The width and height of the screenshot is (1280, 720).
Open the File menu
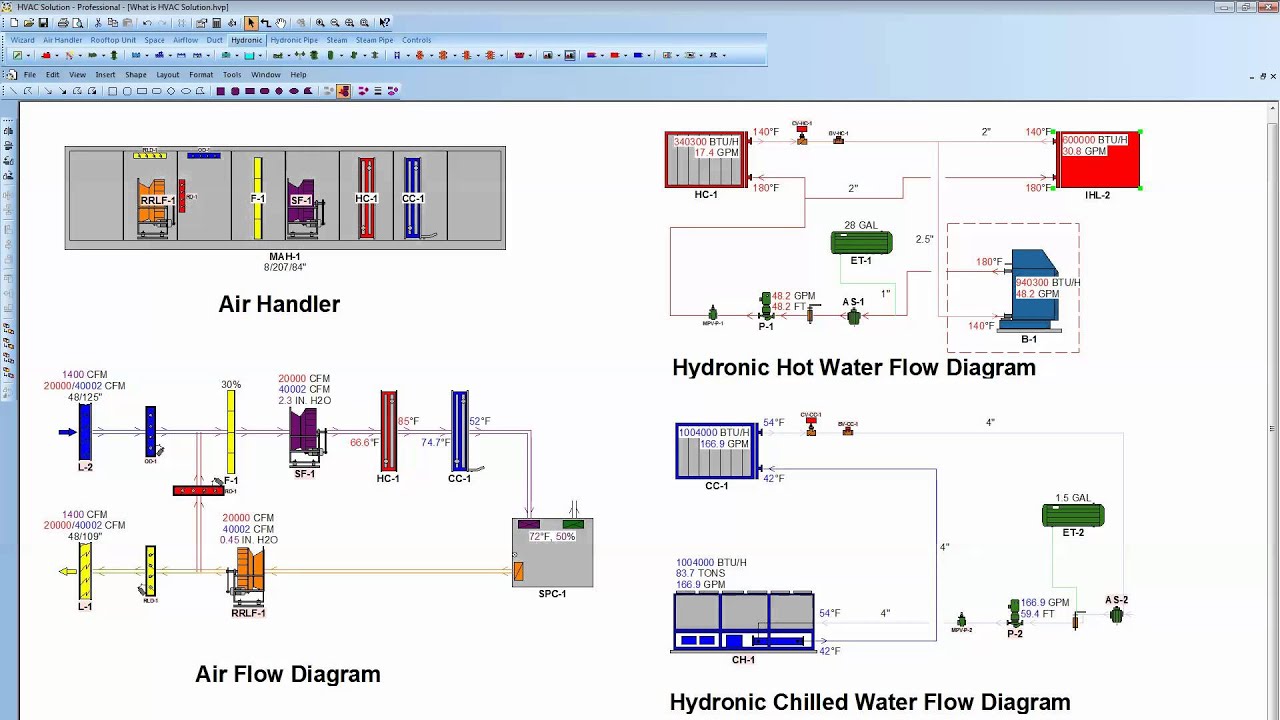point(30,75)
